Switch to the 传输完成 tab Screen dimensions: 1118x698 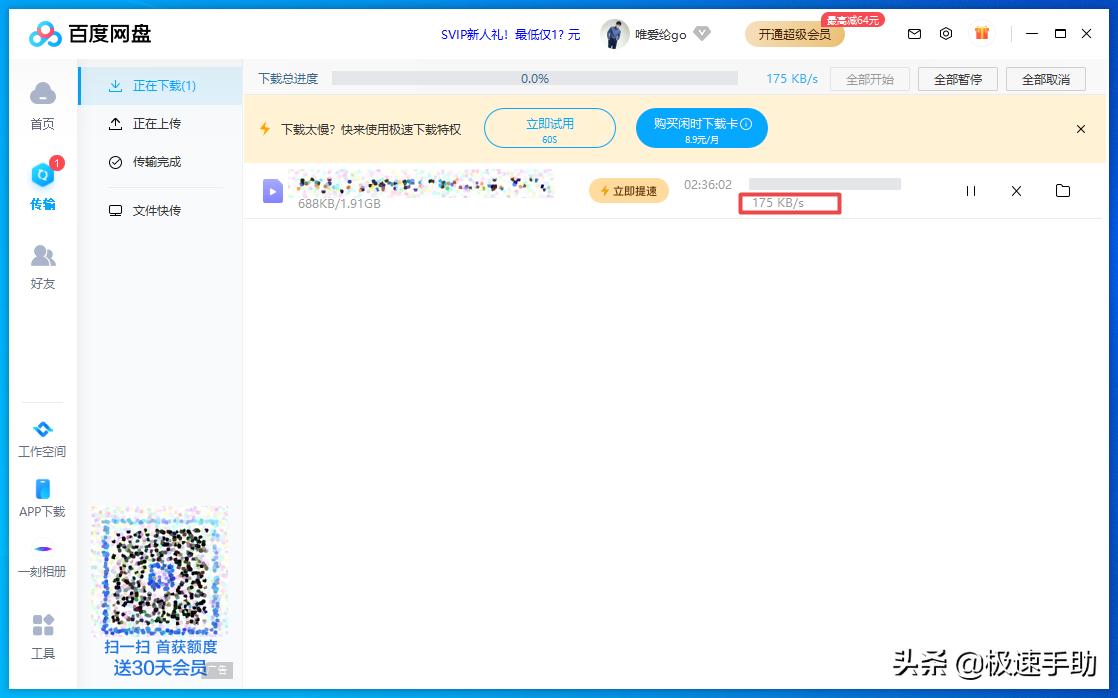pos(160,161)
